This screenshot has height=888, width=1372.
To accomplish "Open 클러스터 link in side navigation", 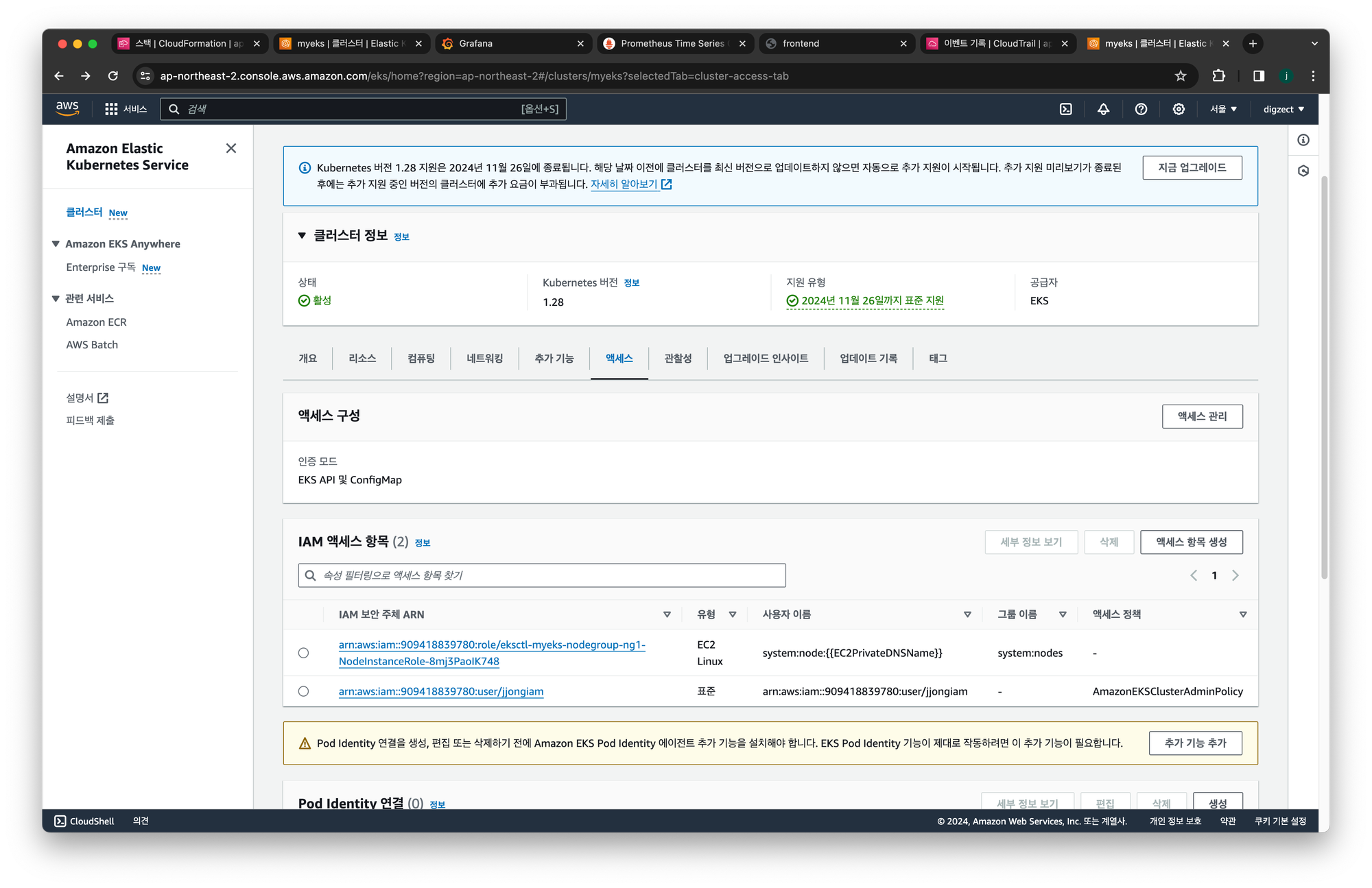I will coord(84,213).
